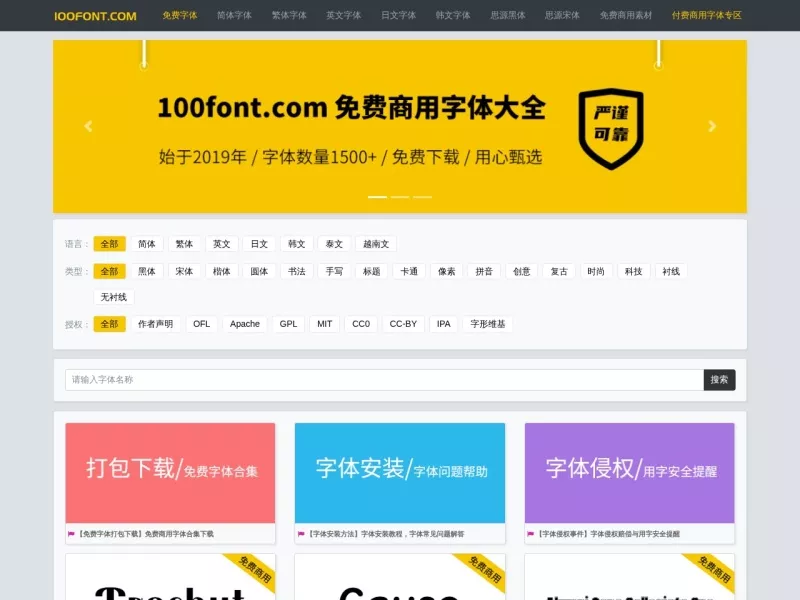This screenshot has width=800, height=600.
Task: Filter license by IPA
Action: click(444, 324)
